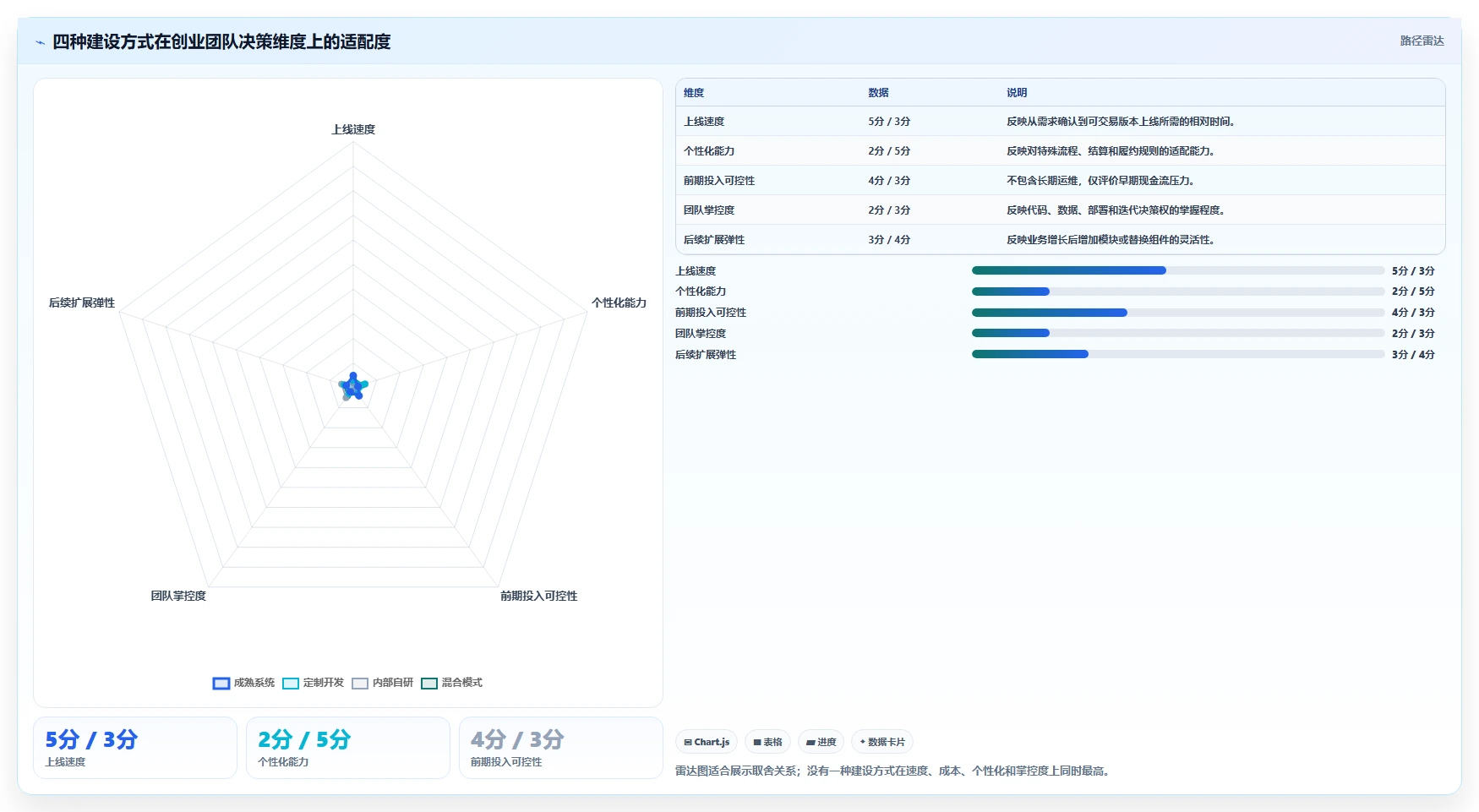The height and width of the screenshot is (812, 1479).
Task: Click the small icon before the page title
Action: (x=40, y=42)
